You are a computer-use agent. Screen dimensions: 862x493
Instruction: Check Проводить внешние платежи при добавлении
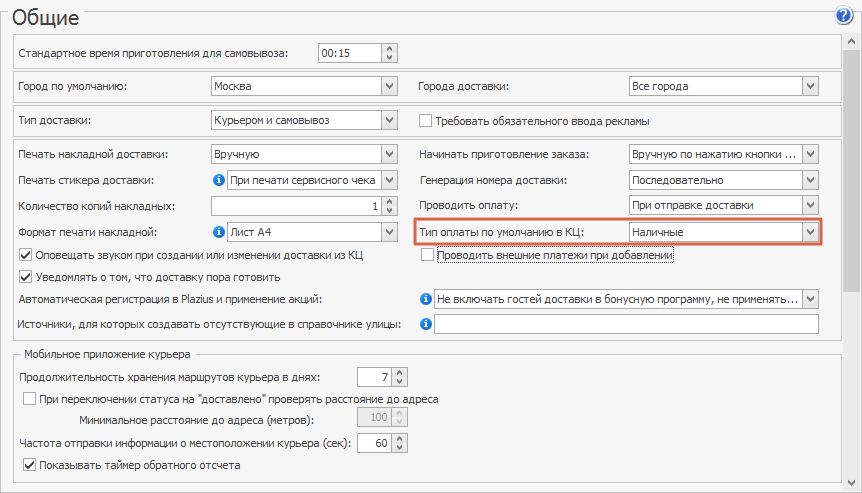(x=427, y=254)
